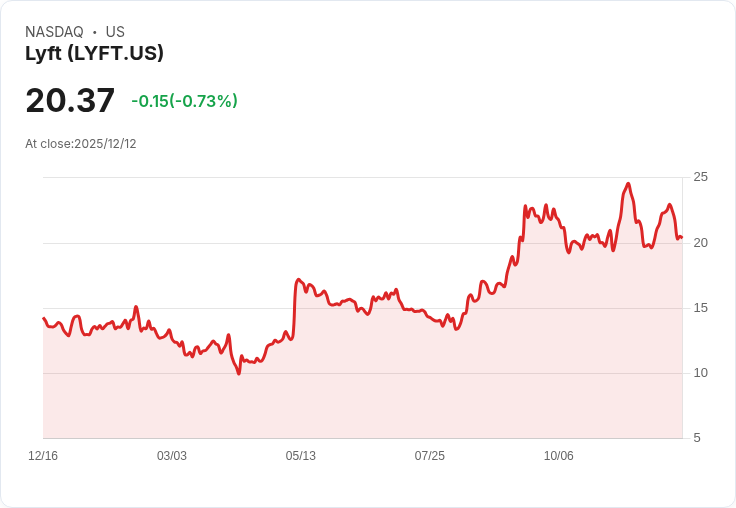Viewport: 736px width, 508px height.
Task: Click the leftmost starting point of the price line
Action: [x=44, y=318]
